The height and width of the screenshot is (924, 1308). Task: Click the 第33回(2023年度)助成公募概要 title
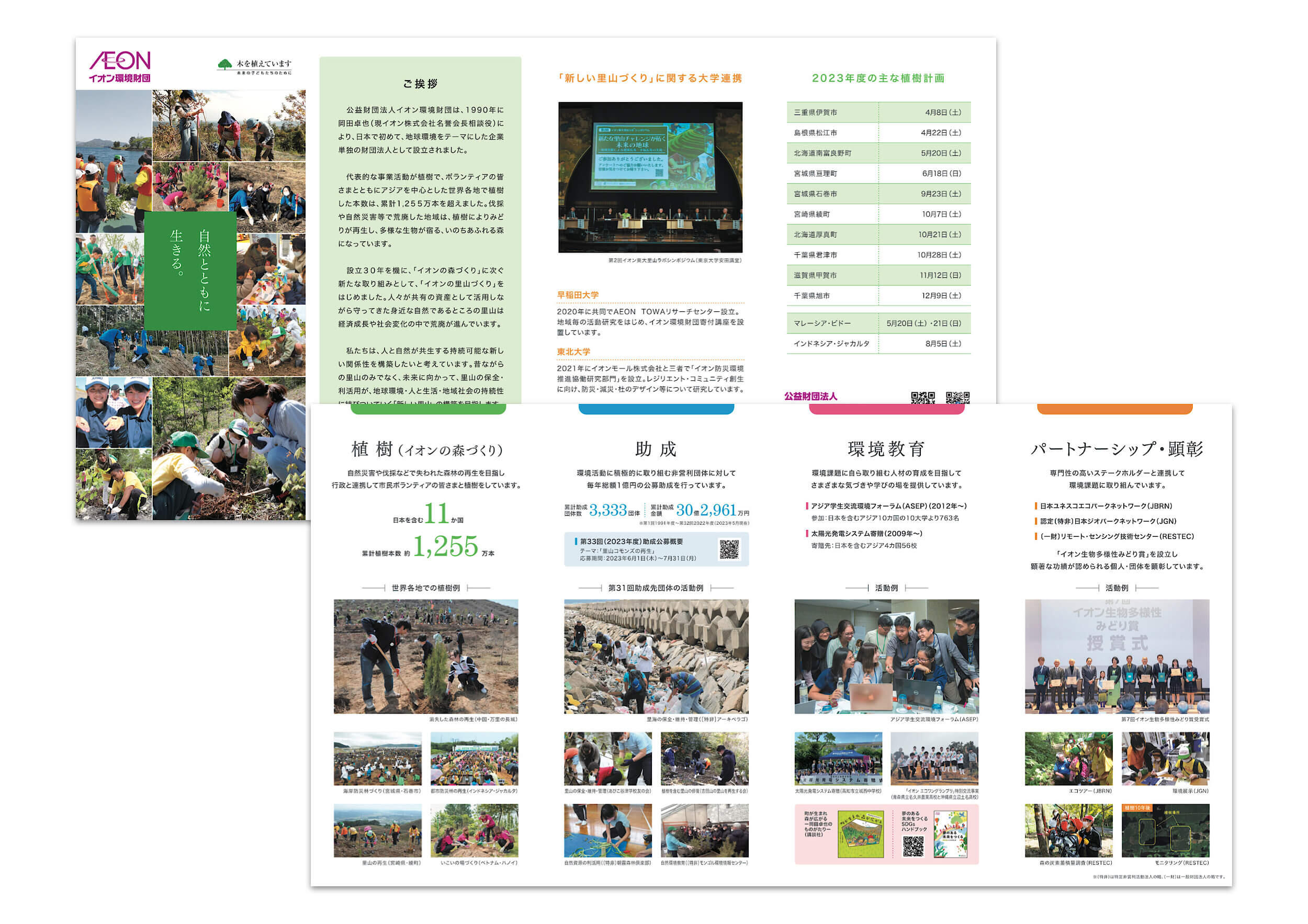pyautogui.click(x=631, y=541)
